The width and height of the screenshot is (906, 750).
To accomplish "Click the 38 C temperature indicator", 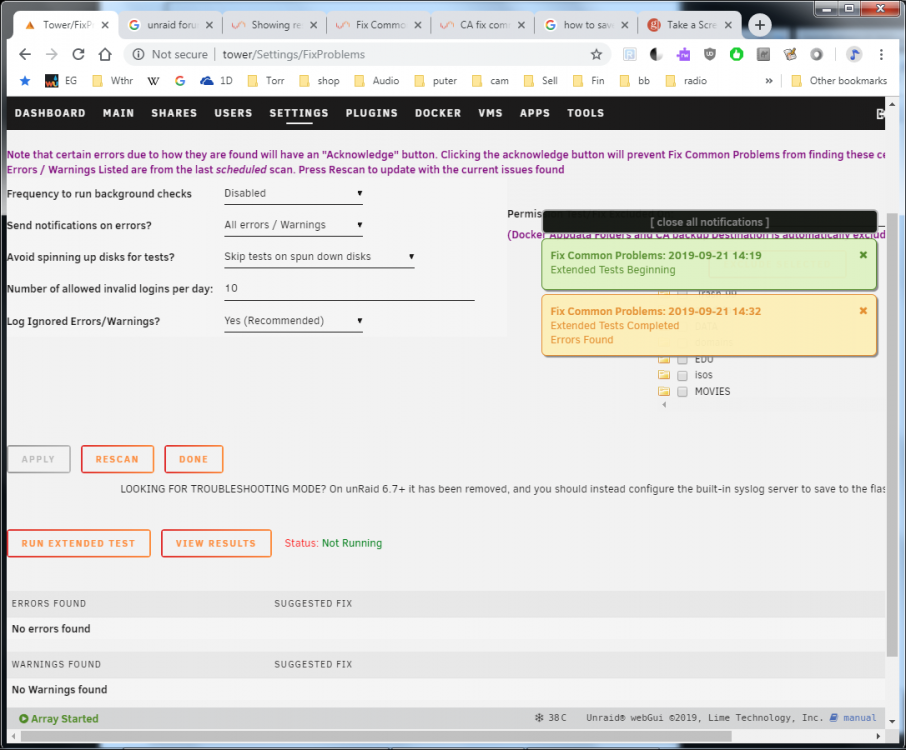I will coord(551,718).
